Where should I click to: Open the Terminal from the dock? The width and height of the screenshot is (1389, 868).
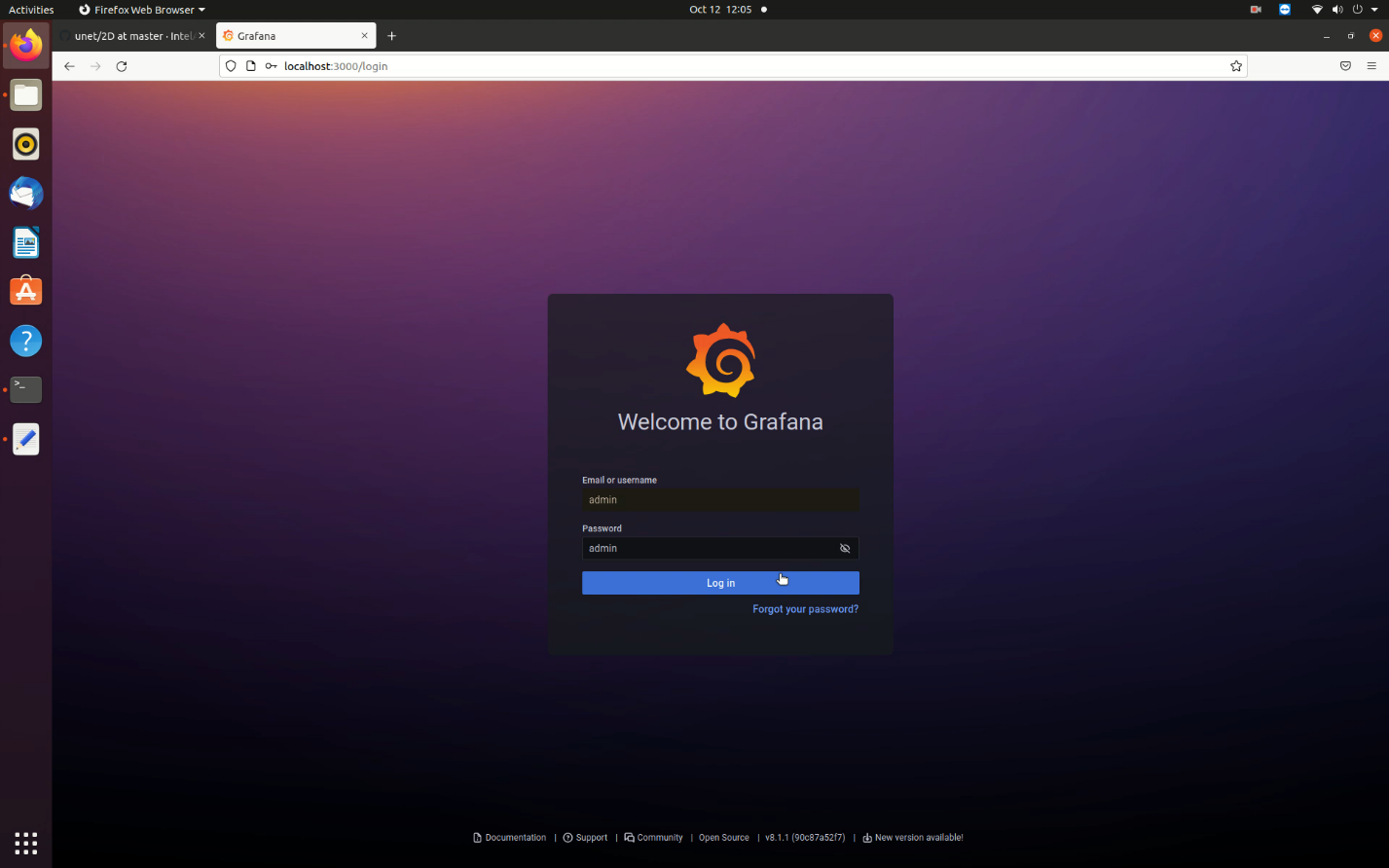[26, 390]
